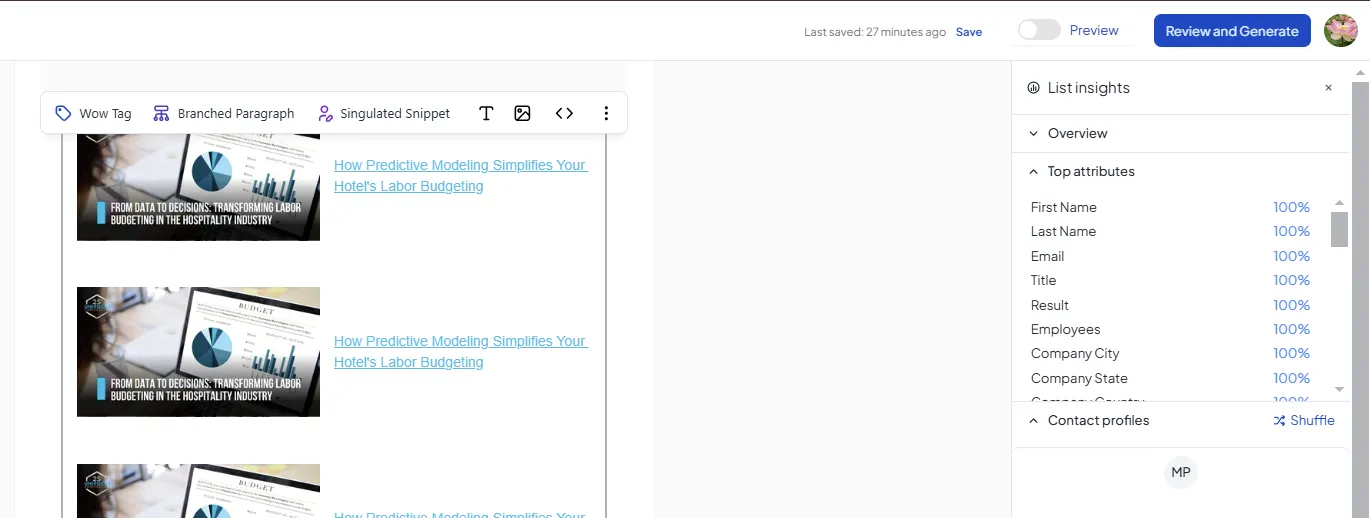Click the Branched Paragraph icon
Image resolution: width=1370 pixels, height=518 pixels.
161,113
